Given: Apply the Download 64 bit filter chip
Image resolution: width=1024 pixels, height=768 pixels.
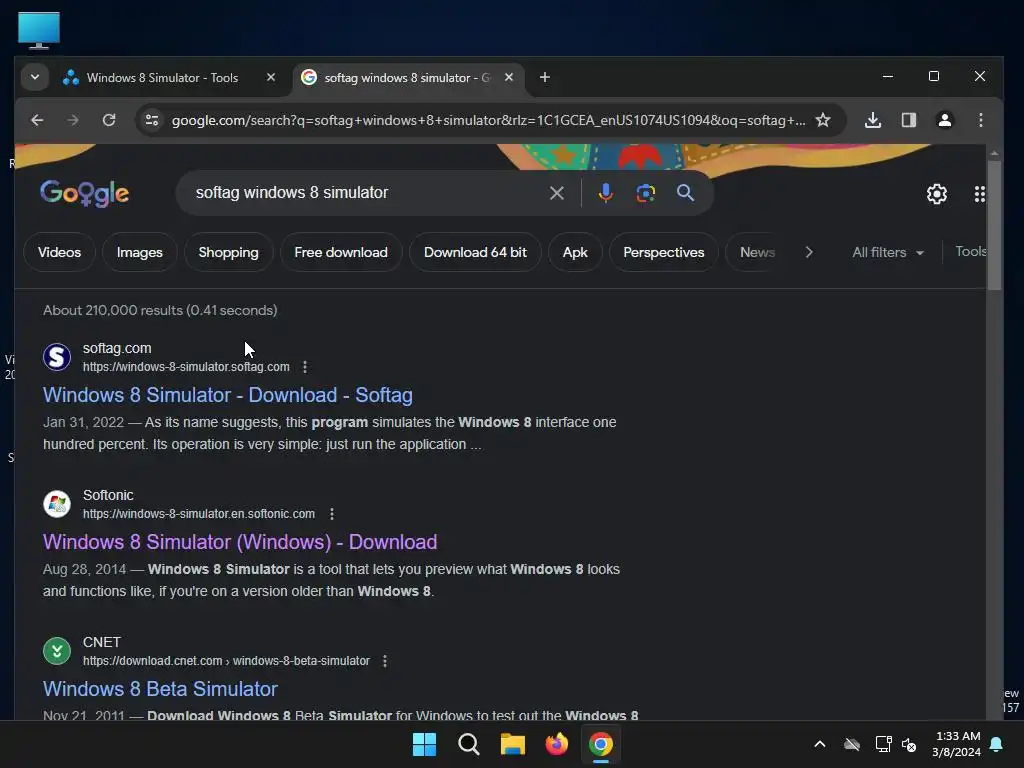Looking at the screenshot, I should 475,252.
